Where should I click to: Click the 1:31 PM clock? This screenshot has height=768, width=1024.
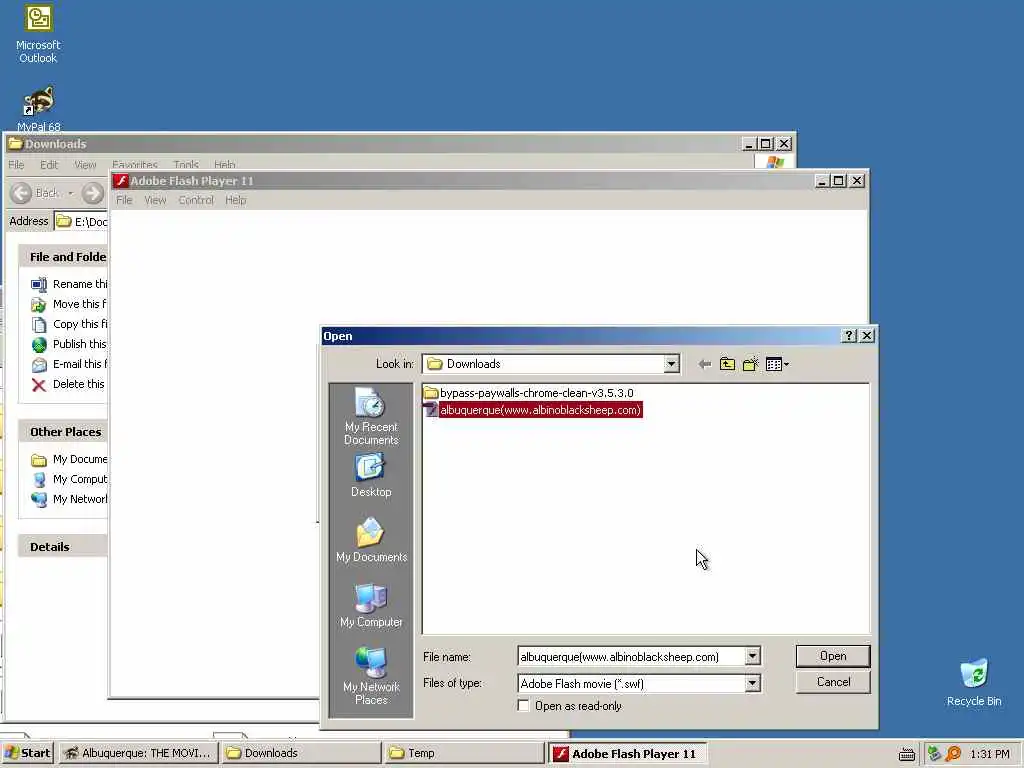point(990,754)
